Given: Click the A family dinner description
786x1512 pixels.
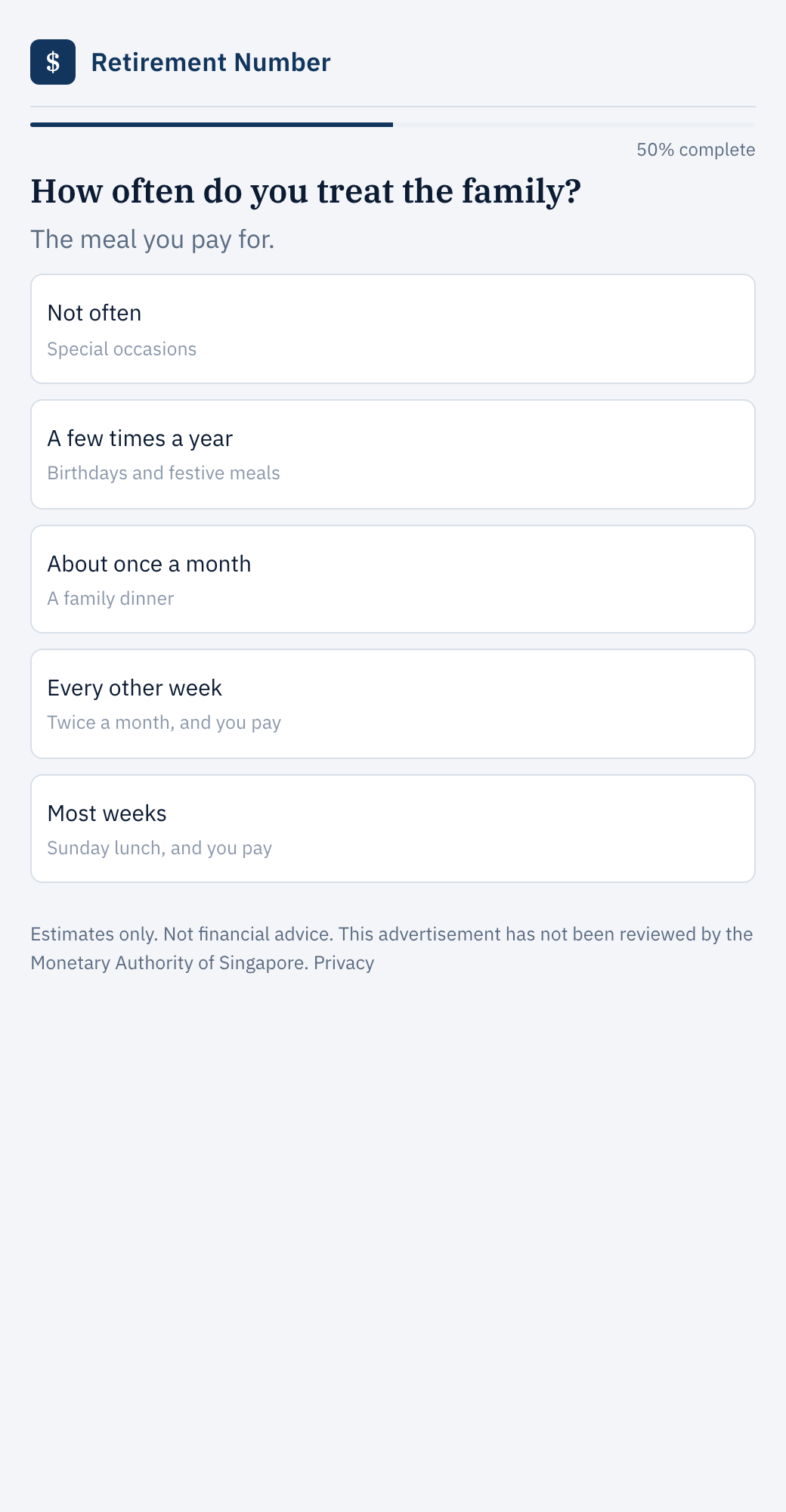Looking at the screenshot, I should pyautogui.click(x=110, y=599).
